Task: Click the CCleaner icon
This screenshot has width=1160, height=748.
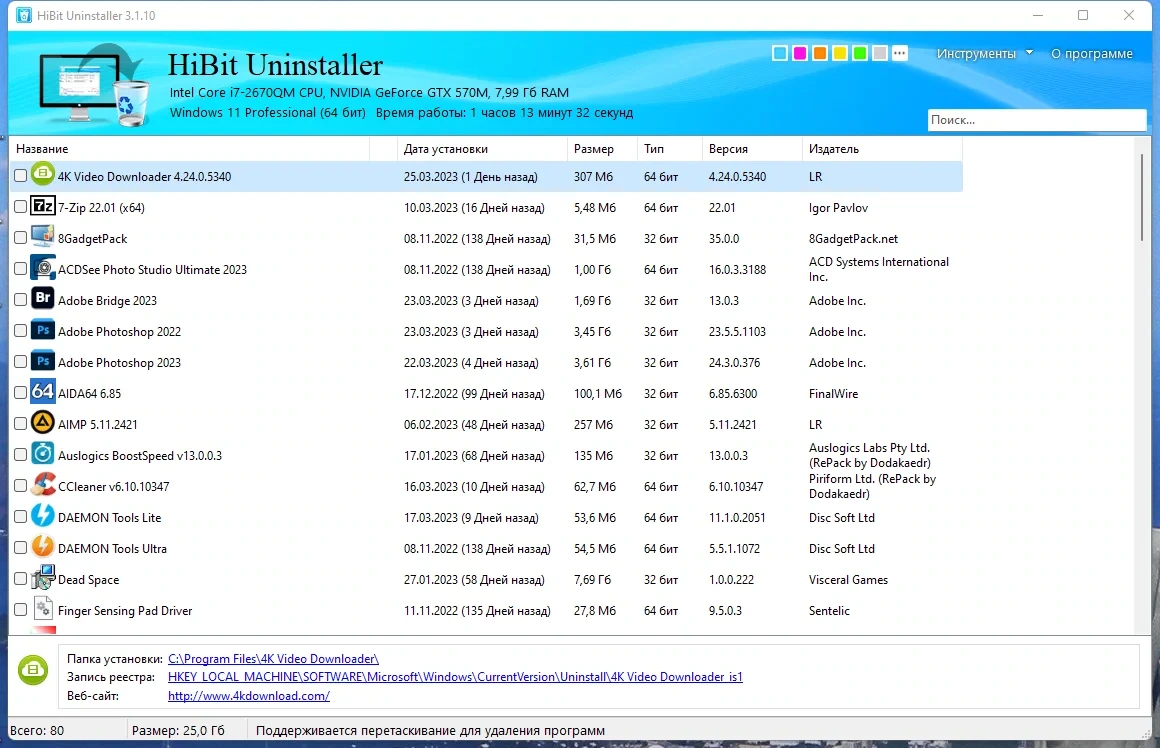Action: (x=43, y=485)
